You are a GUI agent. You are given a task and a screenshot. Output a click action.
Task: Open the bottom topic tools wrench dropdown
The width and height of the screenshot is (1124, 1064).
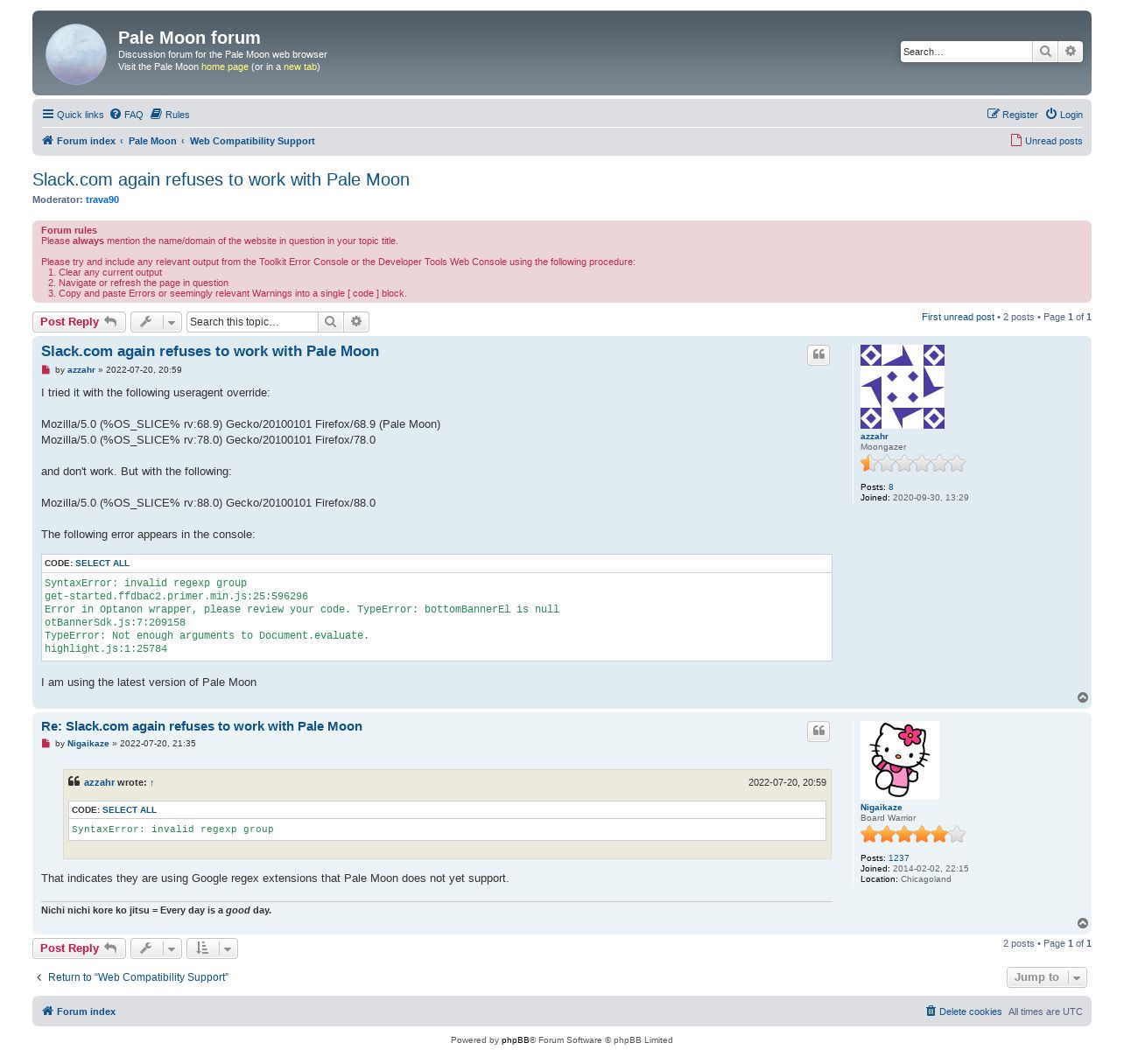[156, 948]
